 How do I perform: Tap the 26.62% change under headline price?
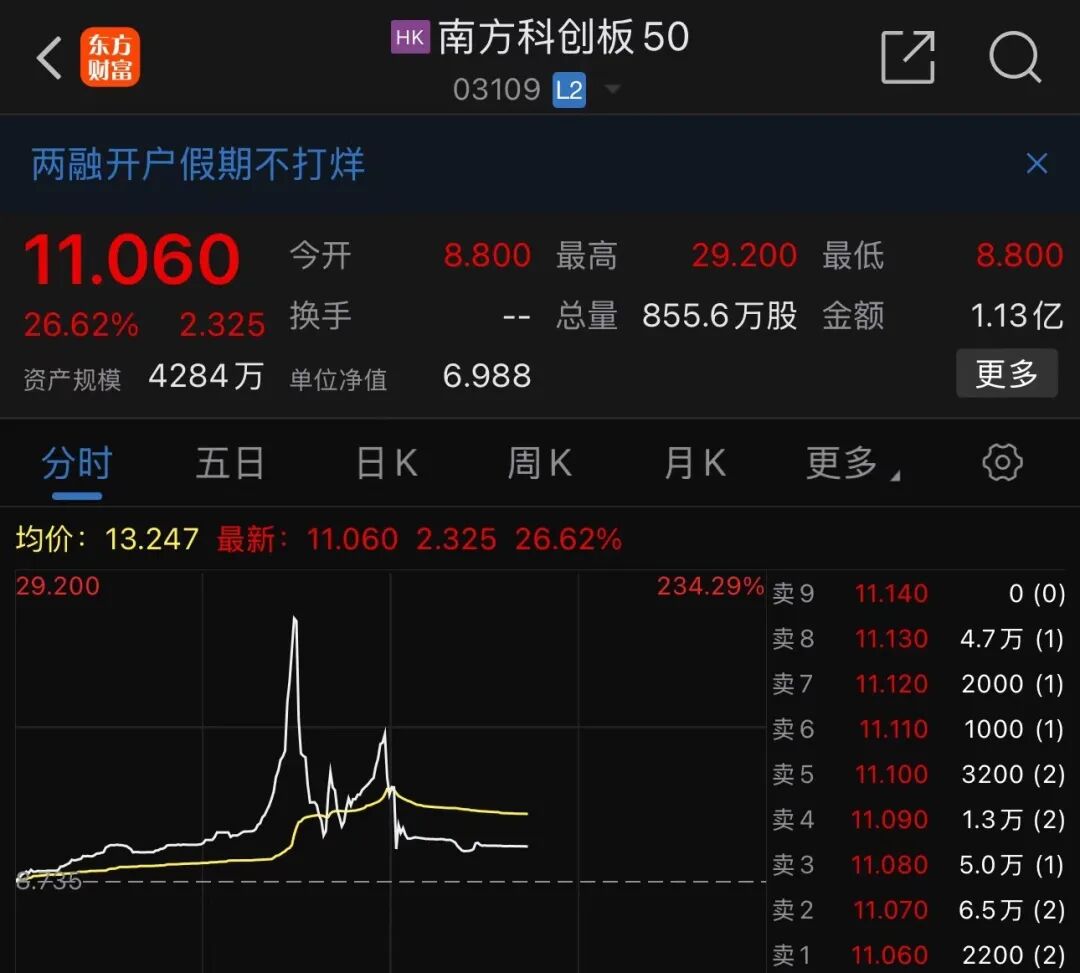[x=81, y=324]
